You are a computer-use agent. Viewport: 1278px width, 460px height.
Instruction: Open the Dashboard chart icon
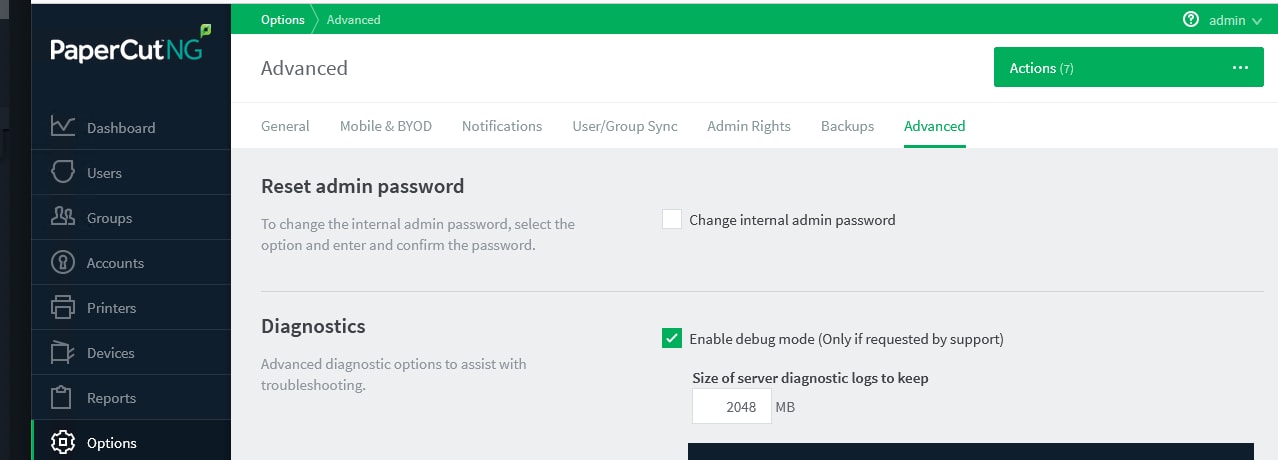pos(63,127)
